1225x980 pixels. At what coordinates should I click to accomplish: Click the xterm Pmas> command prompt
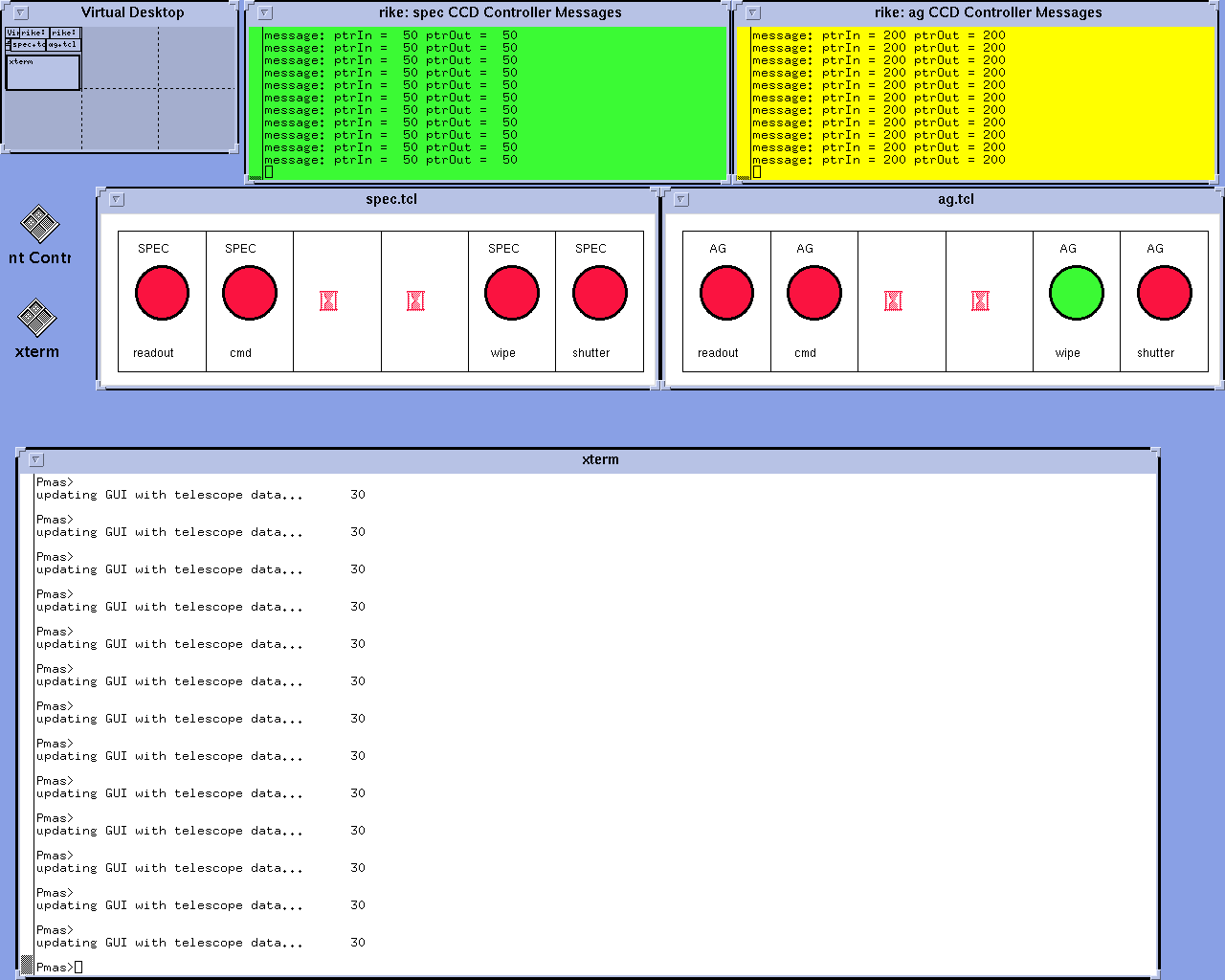(78, 967)
